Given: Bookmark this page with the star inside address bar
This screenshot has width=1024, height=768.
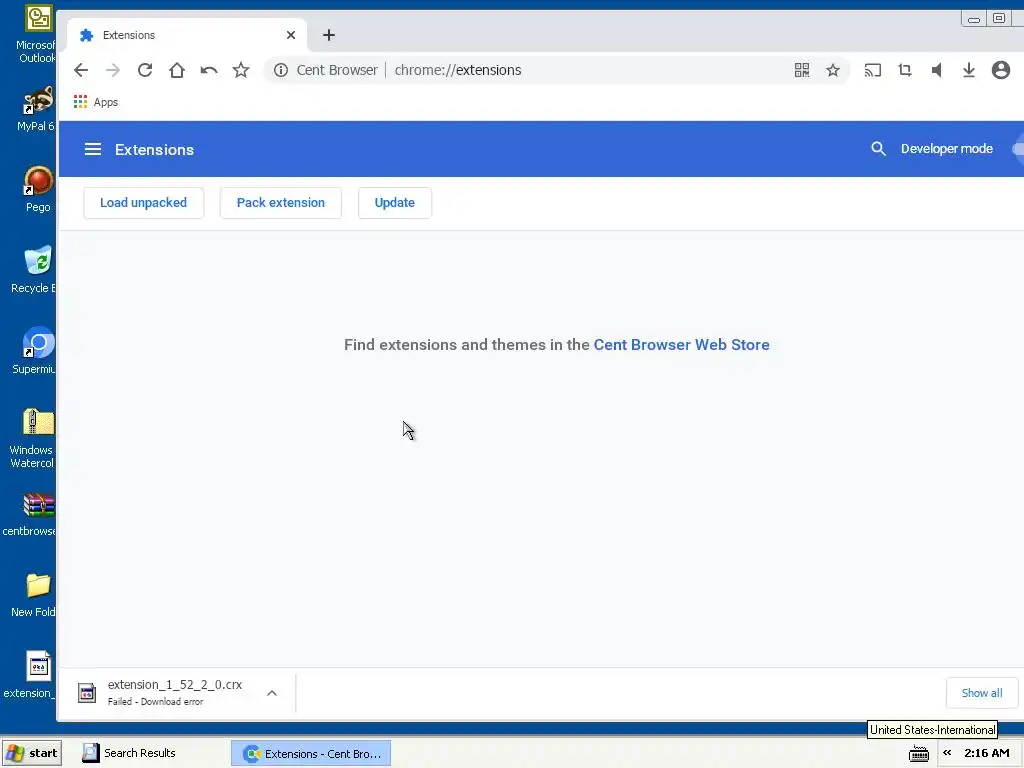Looking at the screenshot, I should pyautogui.click(x=833, y=70).
